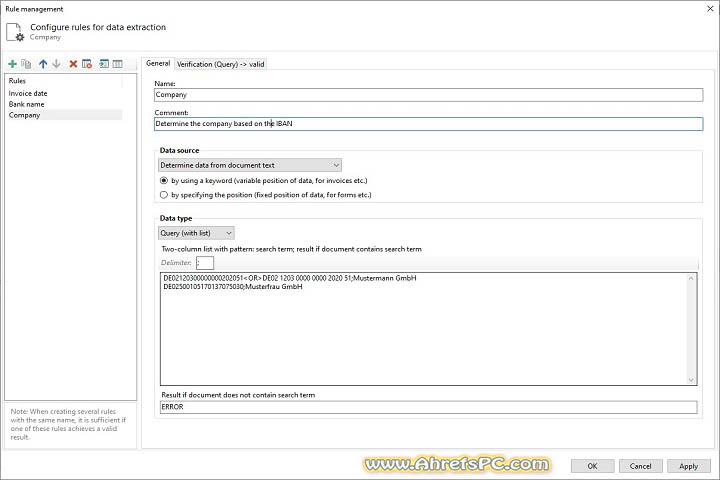Move the selected rule up with blue arrow
This screenshot has height=480, width=720.
pyautogui.click(x=43, y=64)
